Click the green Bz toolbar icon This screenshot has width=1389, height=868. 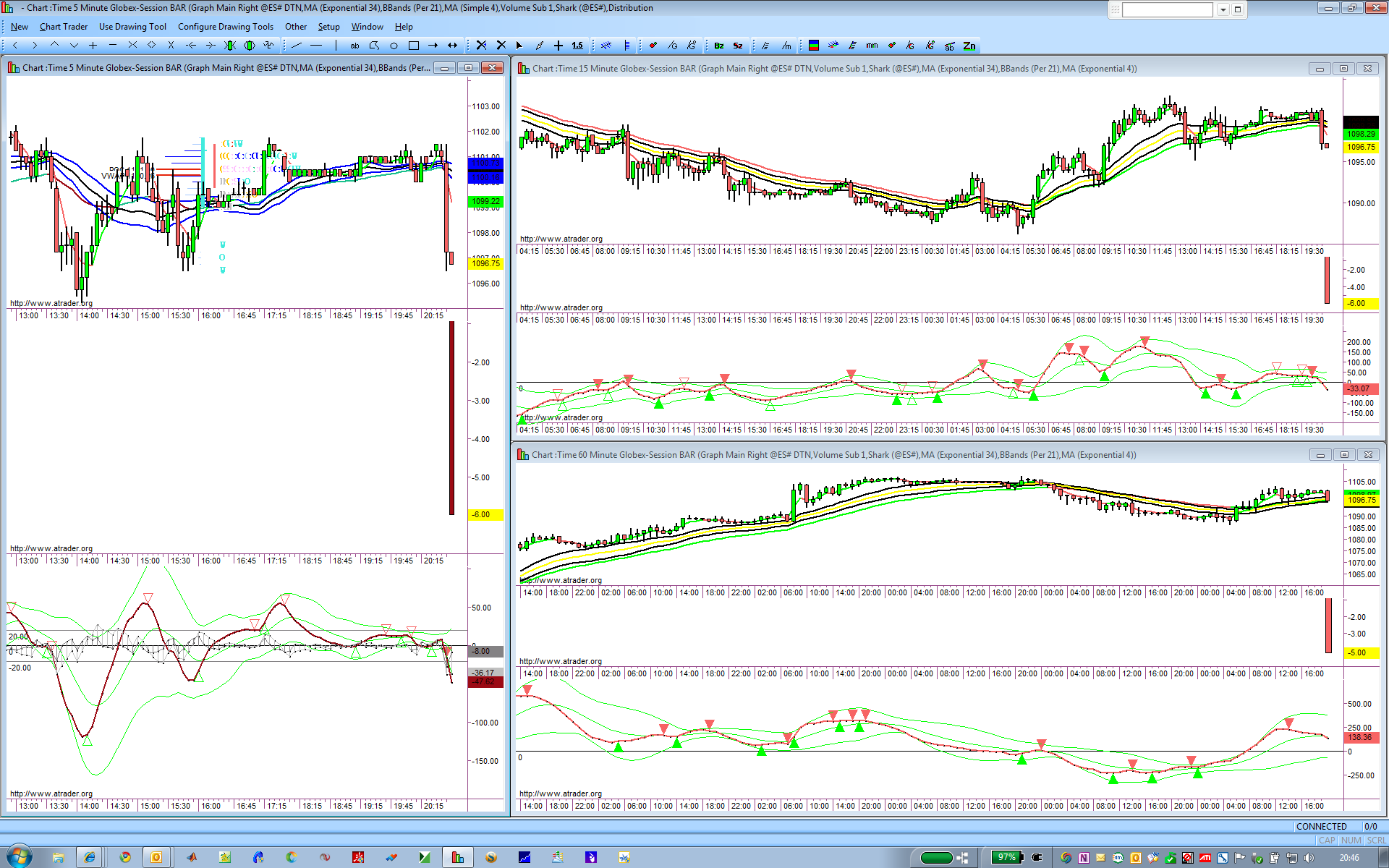click(x=718, y=46)
